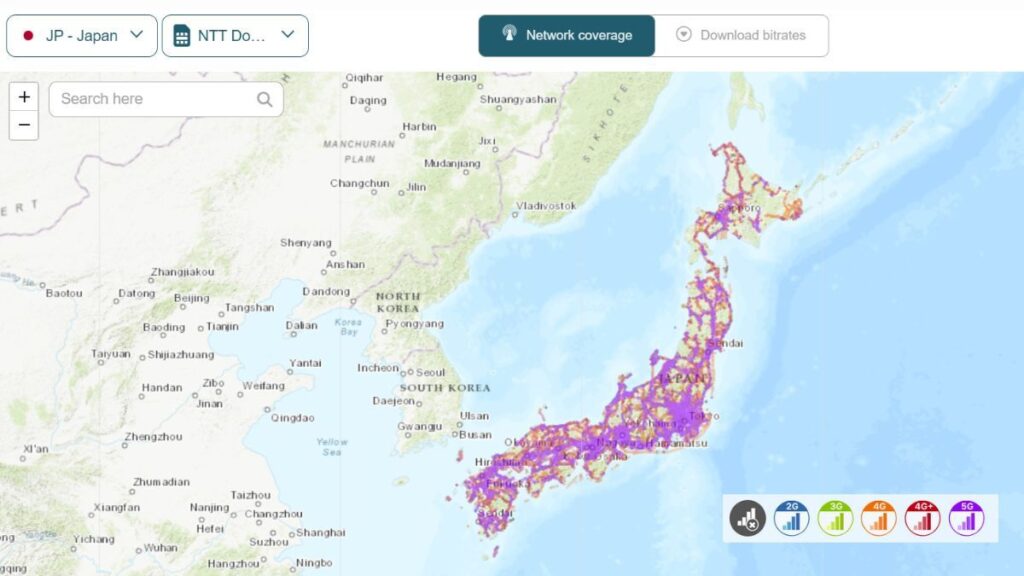Select the 4G+ coverage legend icon

[924, 519]
